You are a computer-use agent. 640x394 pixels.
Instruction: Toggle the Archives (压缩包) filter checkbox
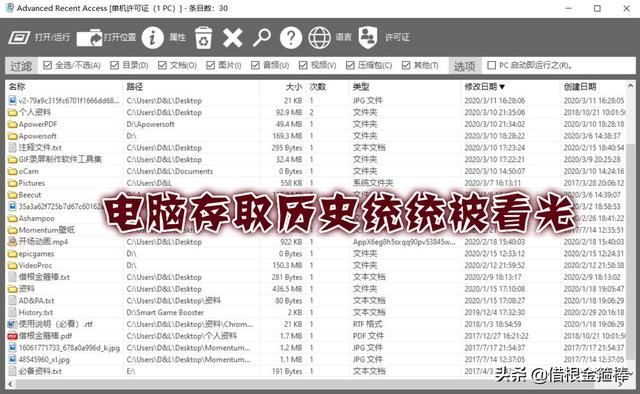tap(350, 65)
